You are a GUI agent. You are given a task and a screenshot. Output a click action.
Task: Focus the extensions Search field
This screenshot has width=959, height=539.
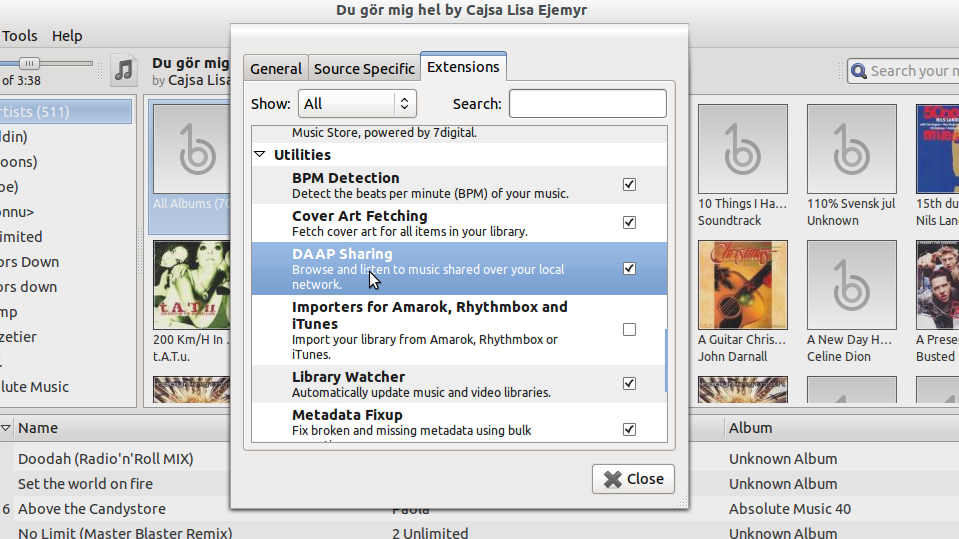(x=588, y=103)
